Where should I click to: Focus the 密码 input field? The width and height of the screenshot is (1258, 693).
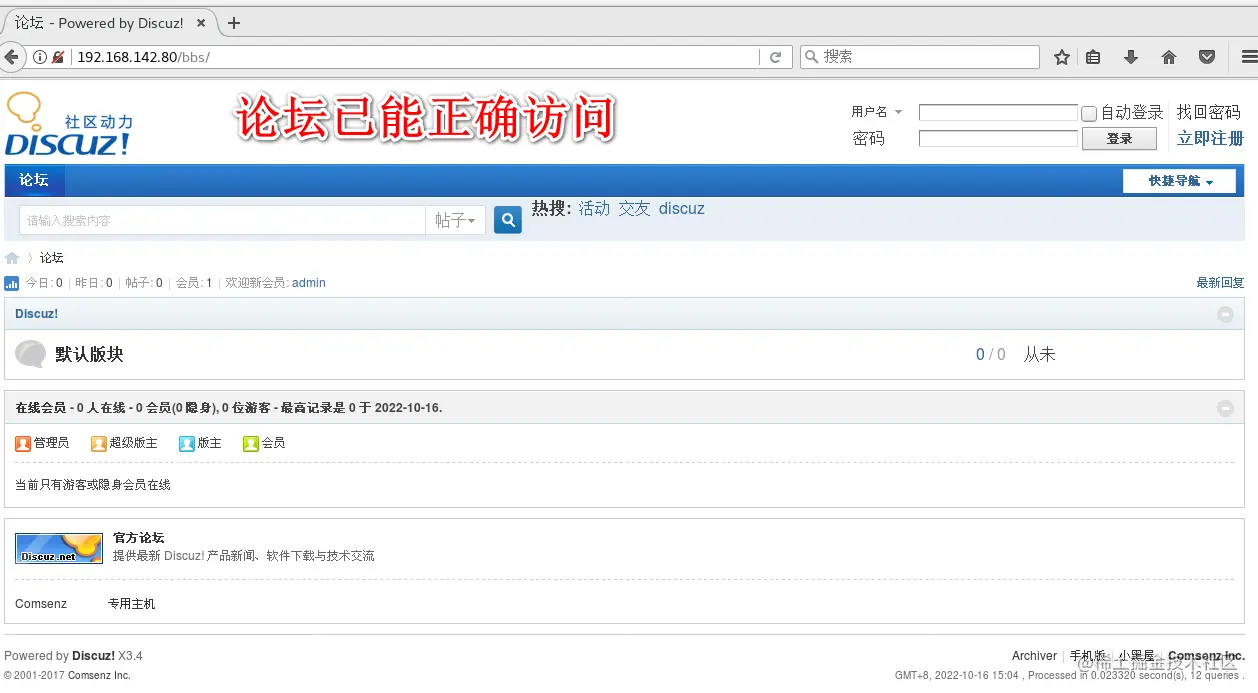click(x=998, y=138)
